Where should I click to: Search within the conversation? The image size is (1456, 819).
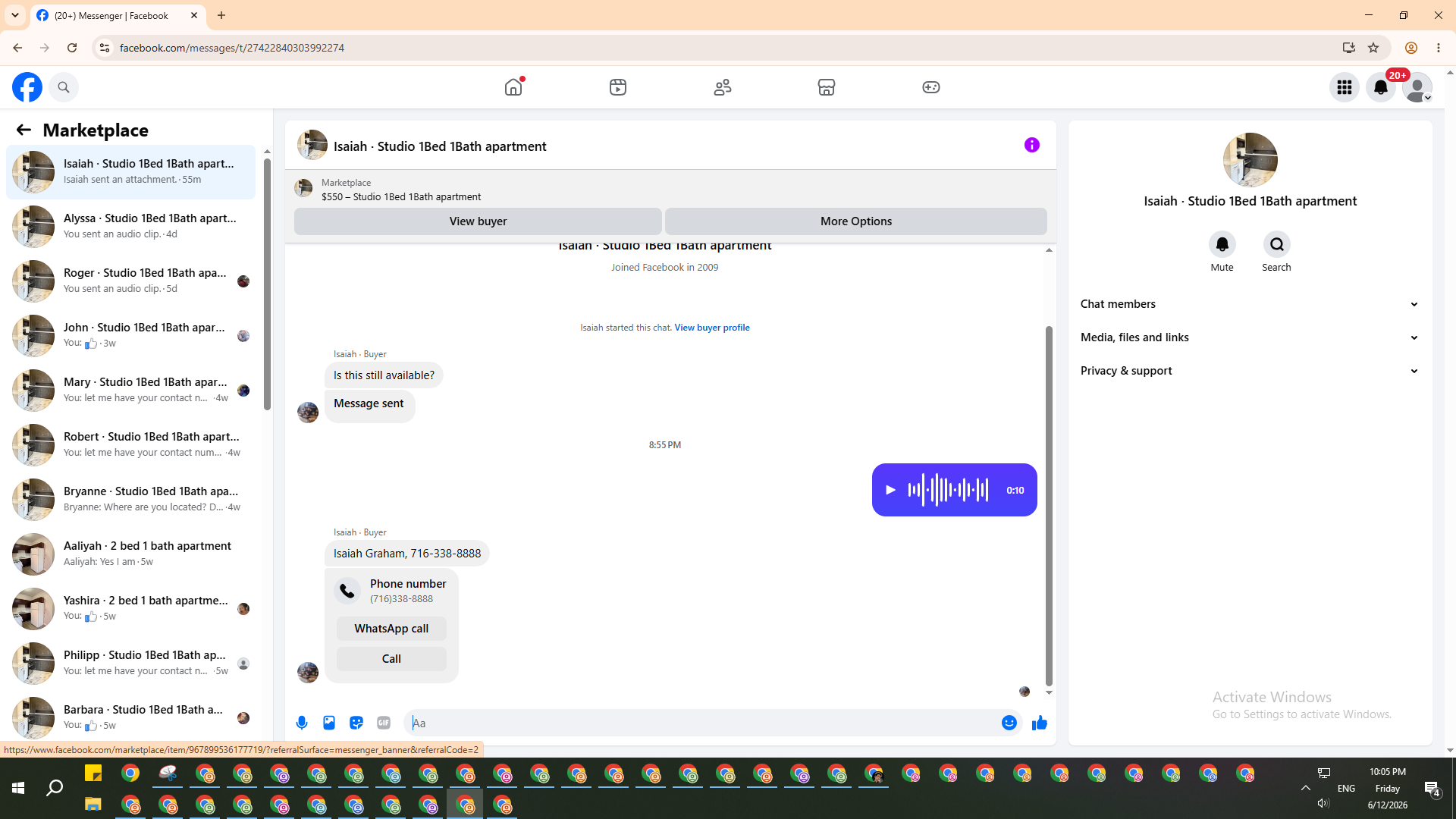click(1277, 244)
